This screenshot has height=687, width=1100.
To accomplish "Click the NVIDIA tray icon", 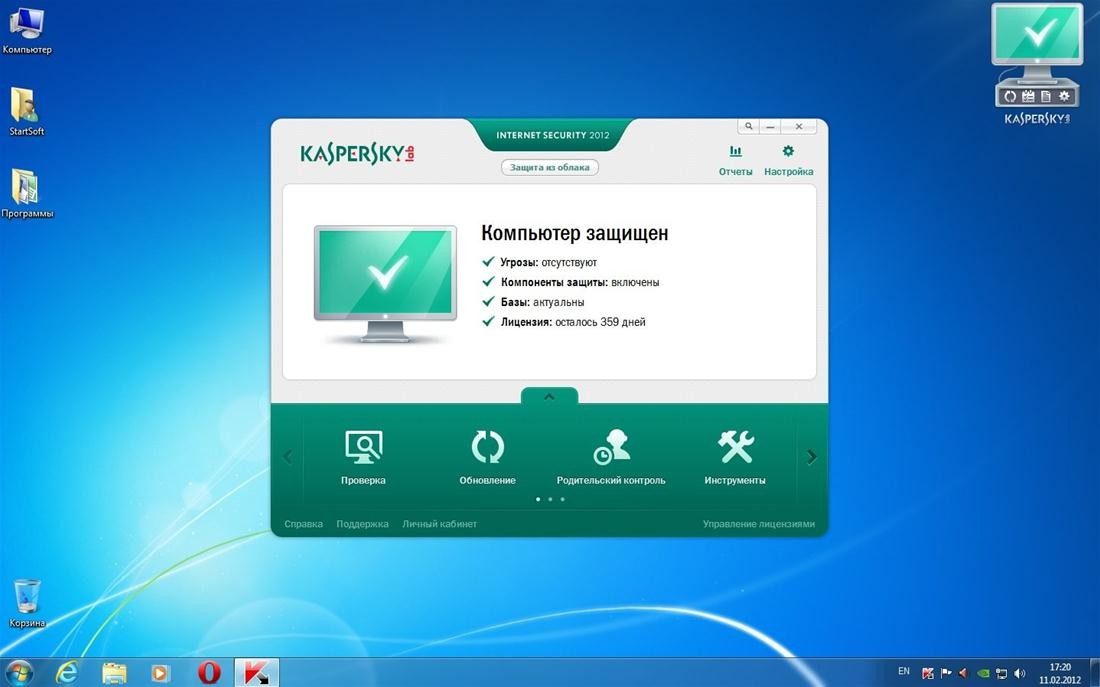I will click(984, 673).
